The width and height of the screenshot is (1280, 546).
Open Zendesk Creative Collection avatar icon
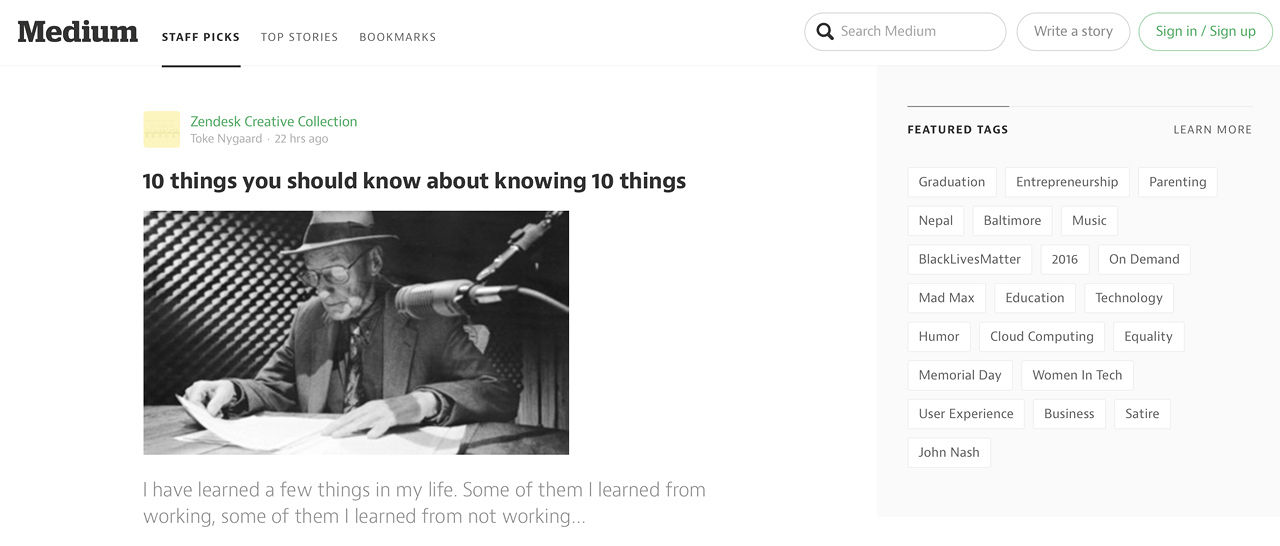[x=161, y=130]
